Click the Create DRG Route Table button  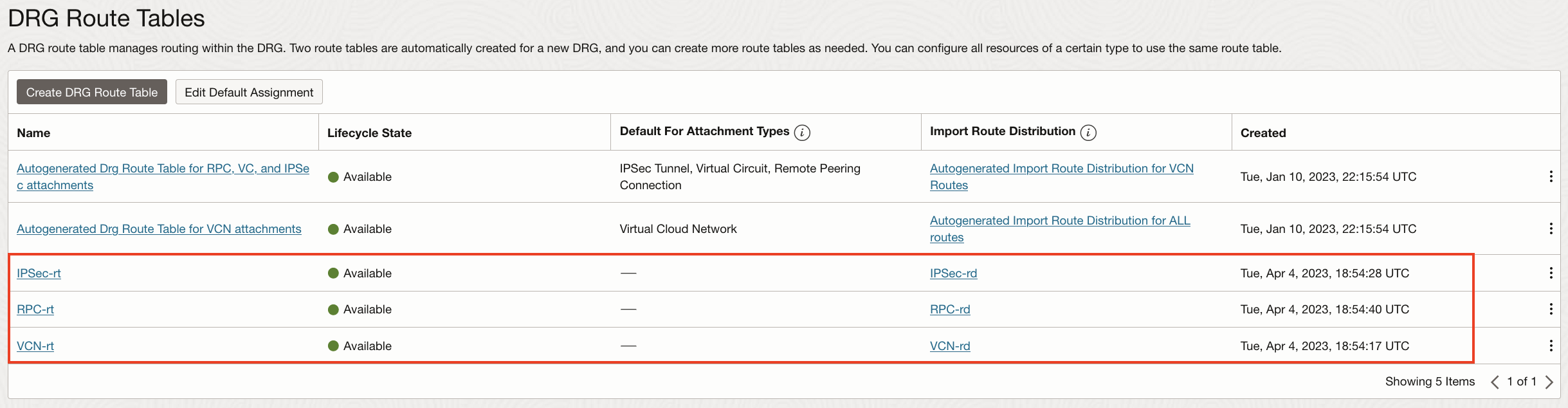coord(91,91)
